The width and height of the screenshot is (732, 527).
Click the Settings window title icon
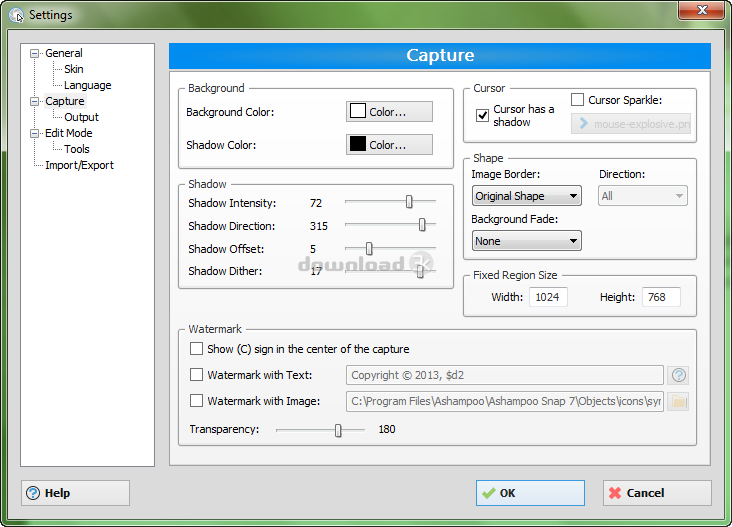point(16,15)
